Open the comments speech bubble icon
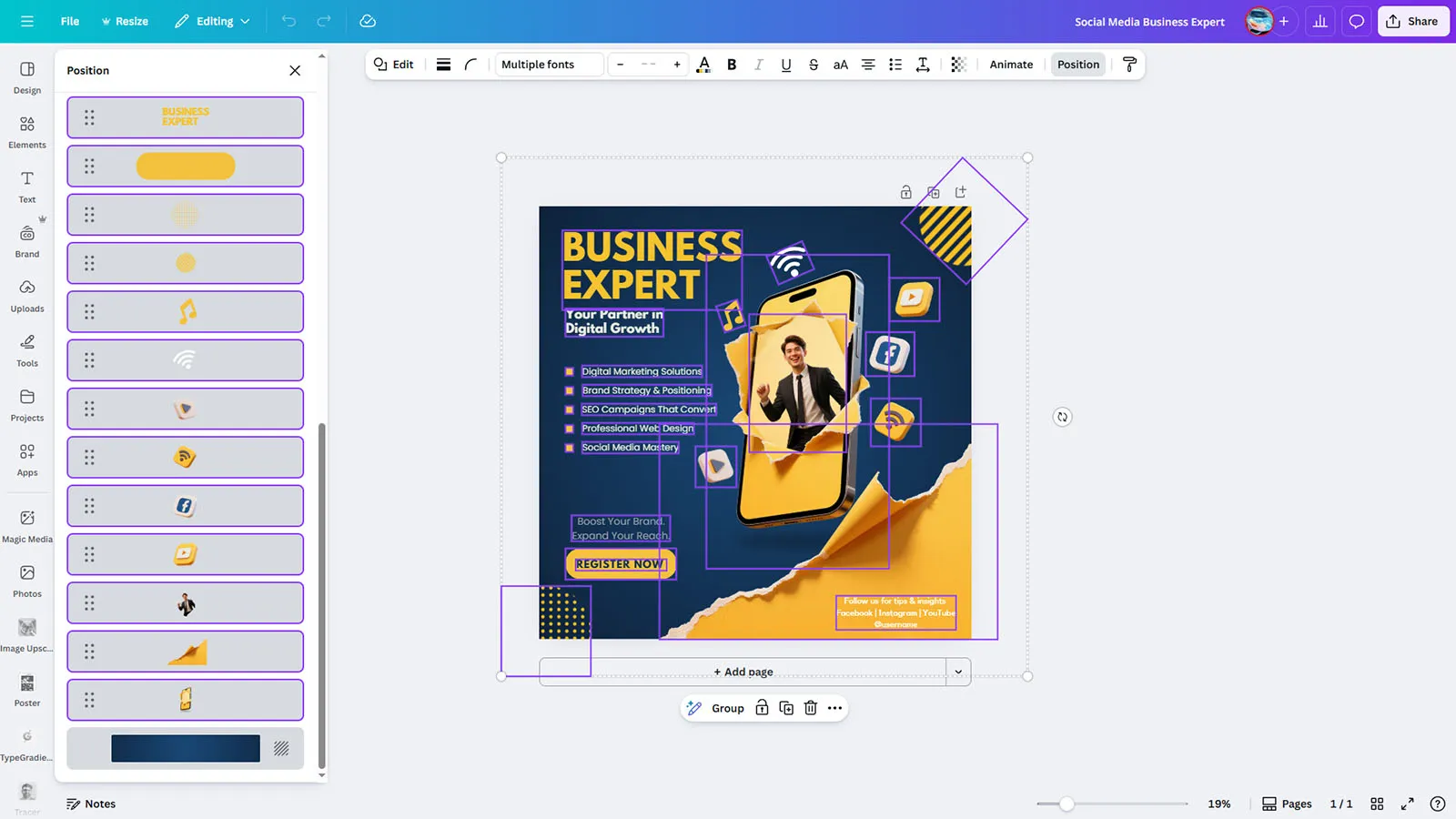The width and height of the screenshot is (1456, 819). (1356, 21)
